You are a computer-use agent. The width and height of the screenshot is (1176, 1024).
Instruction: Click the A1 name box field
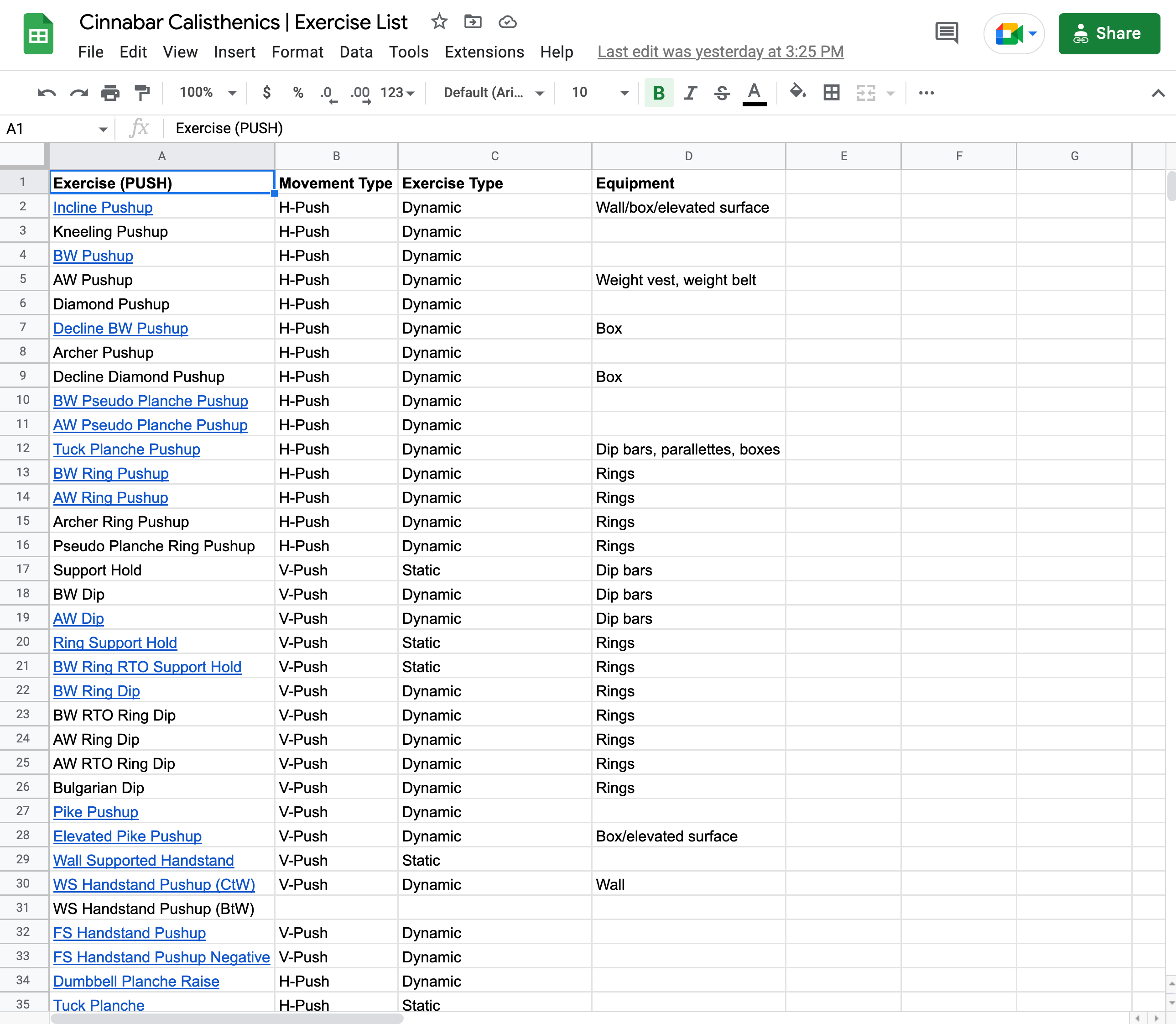pyautogui.click(x=52, y=129)
